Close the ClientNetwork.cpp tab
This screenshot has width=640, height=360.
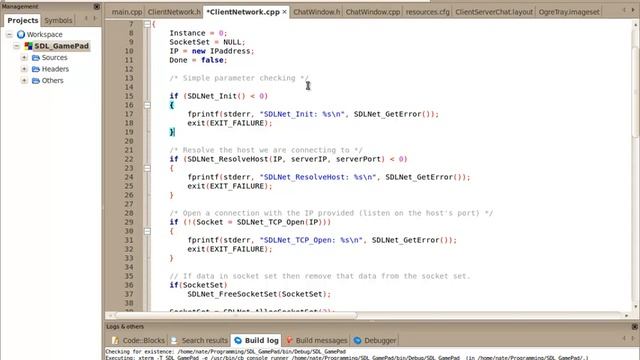[284, 12]
